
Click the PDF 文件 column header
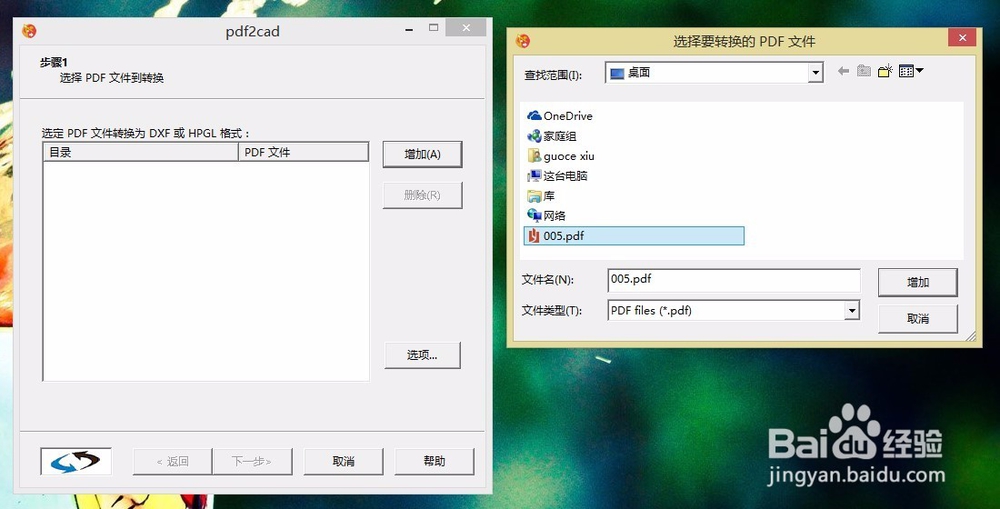[x=304, y=152]
